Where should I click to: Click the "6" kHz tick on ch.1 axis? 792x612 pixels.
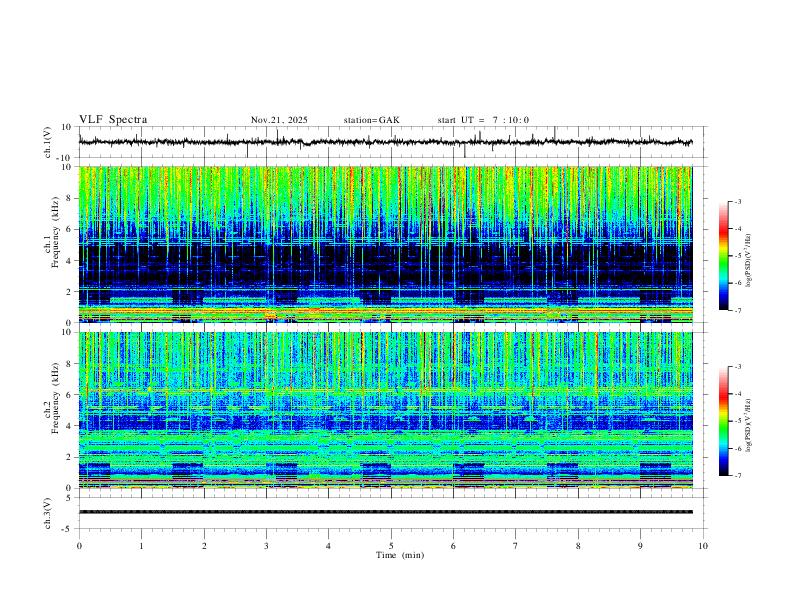[70, 230]
